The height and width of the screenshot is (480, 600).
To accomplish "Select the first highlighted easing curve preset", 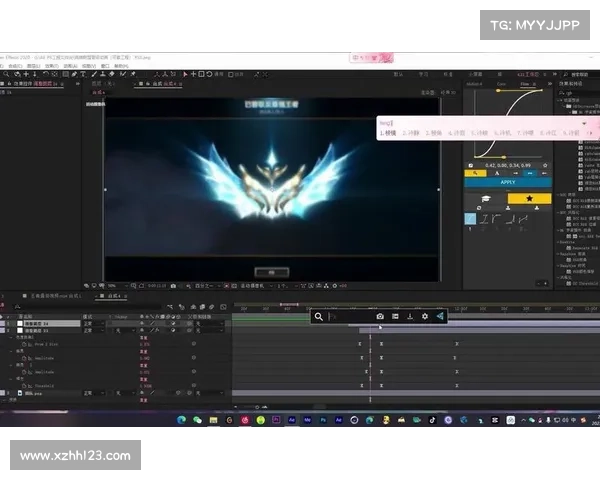I will pyautogui.click(x=470, y=219).
